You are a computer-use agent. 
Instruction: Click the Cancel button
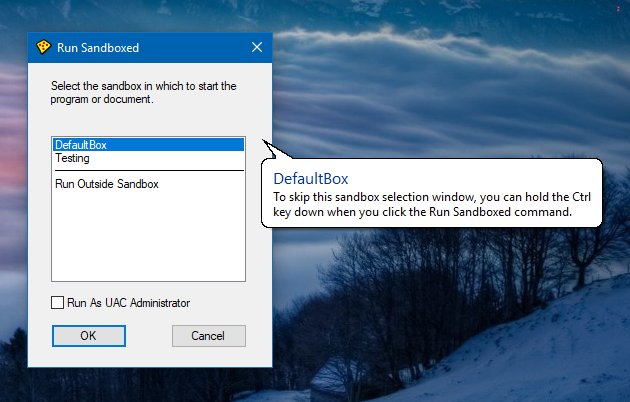(209, 336)
